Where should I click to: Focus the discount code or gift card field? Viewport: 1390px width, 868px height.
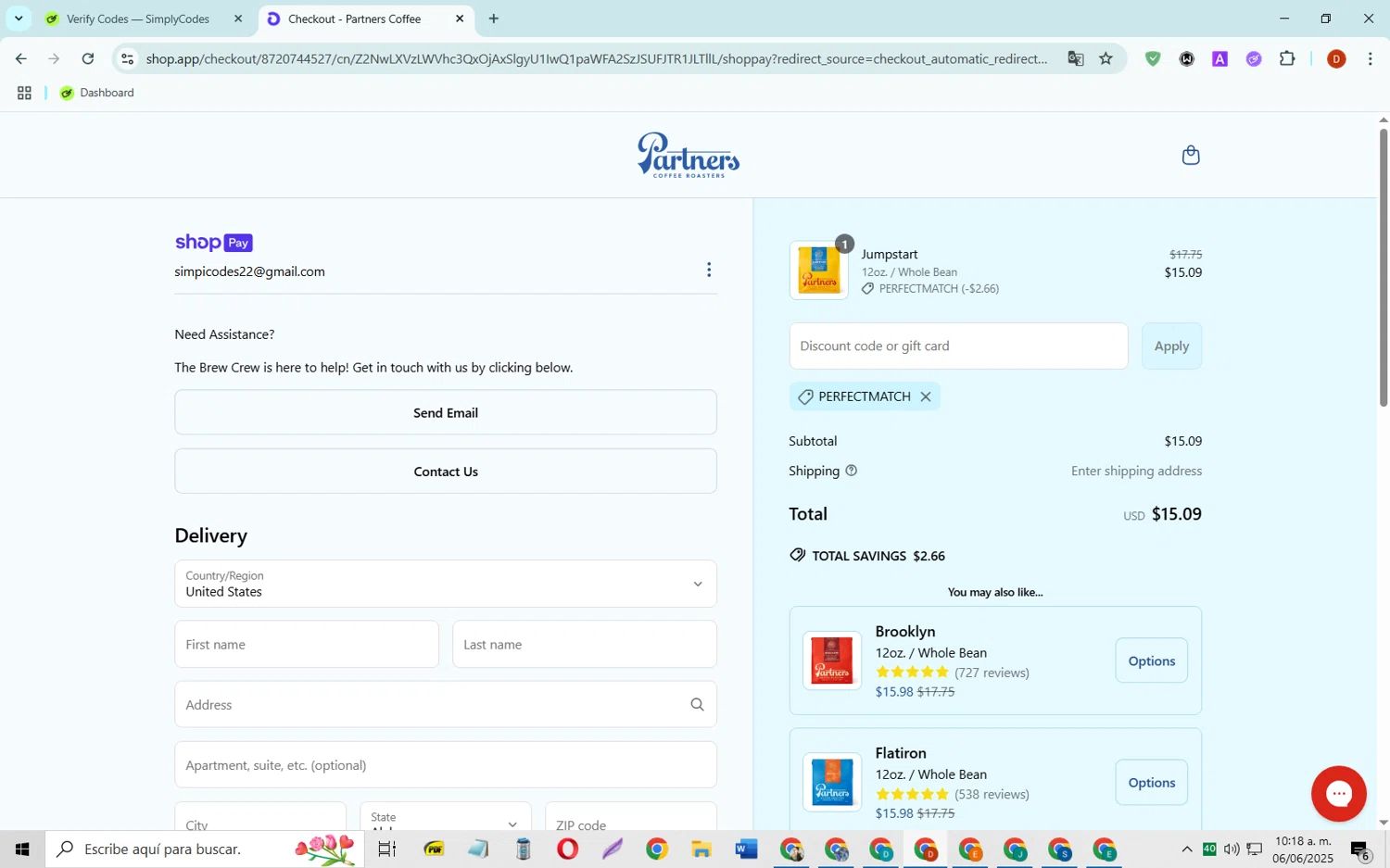(x=958, y=346)
